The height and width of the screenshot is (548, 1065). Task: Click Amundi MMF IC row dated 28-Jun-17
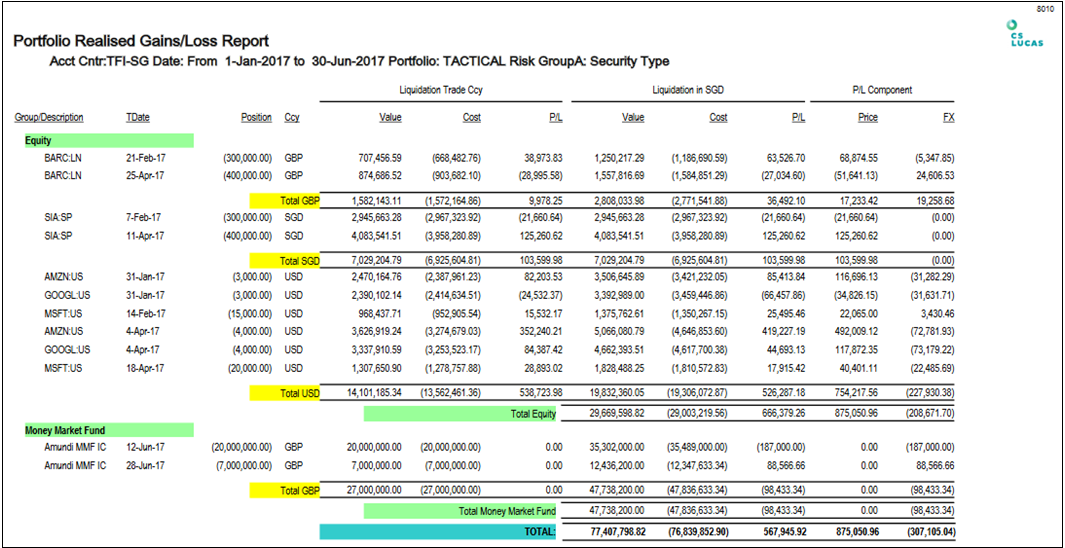pos(499,465)
